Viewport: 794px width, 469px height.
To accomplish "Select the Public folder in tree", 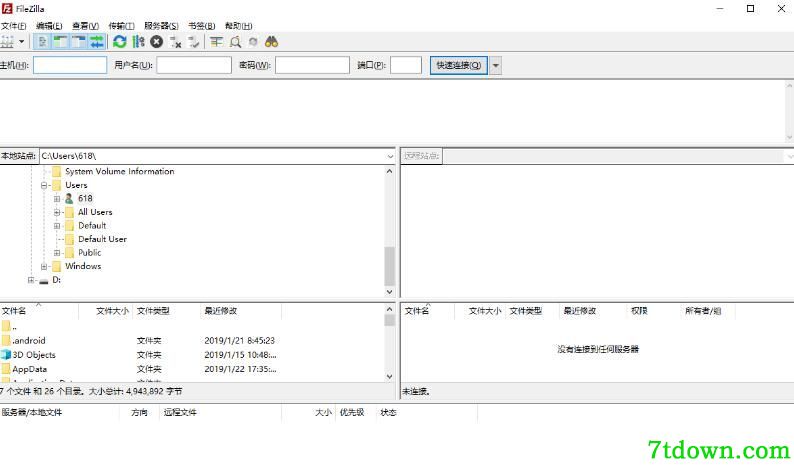I will 90,253.
